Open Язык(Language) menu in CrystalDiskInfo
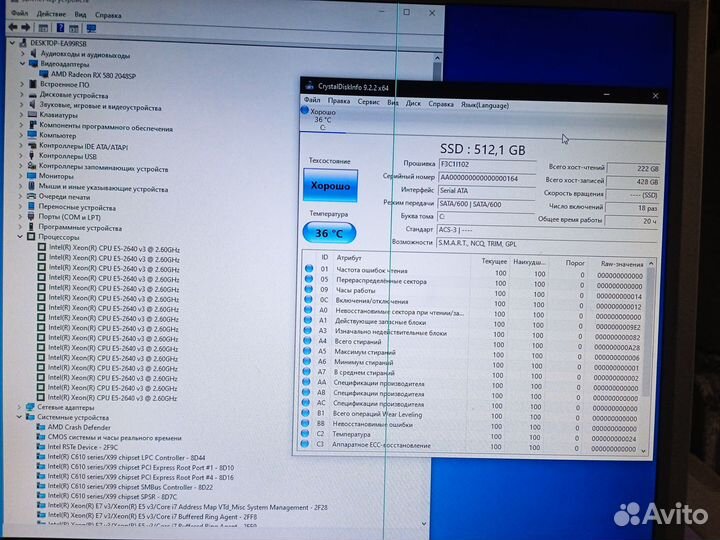Viewport: 720px width, 540px height. (485, 105)
